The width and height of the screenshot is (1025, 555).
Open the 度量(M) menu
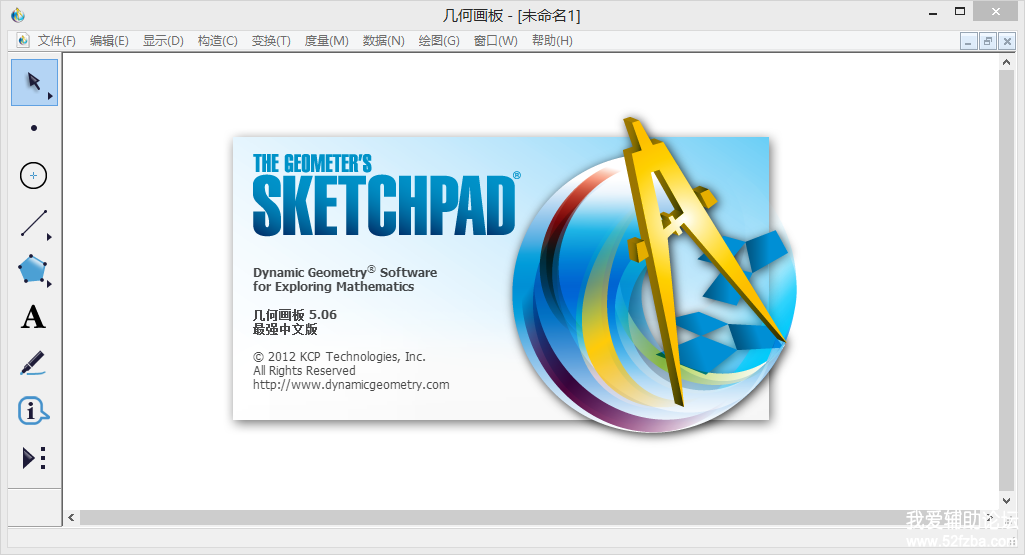(327, 41)
